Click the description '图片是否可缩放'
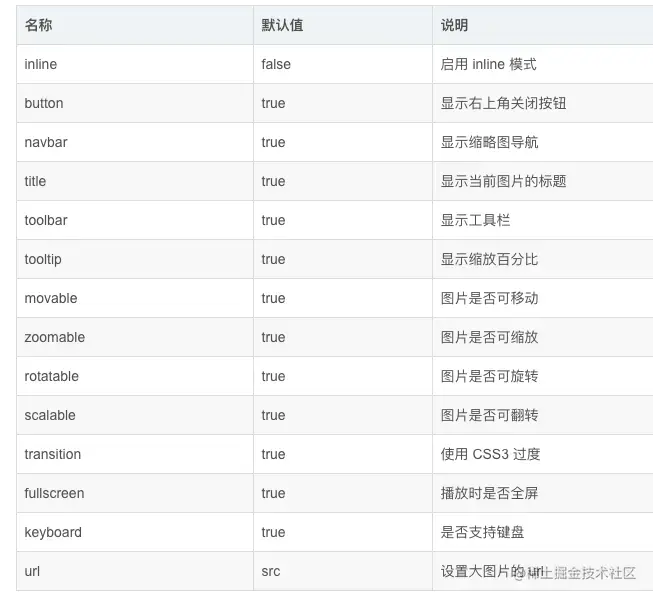Image resolution: width=653 pixels, height=598 pixels. (489, 337)
